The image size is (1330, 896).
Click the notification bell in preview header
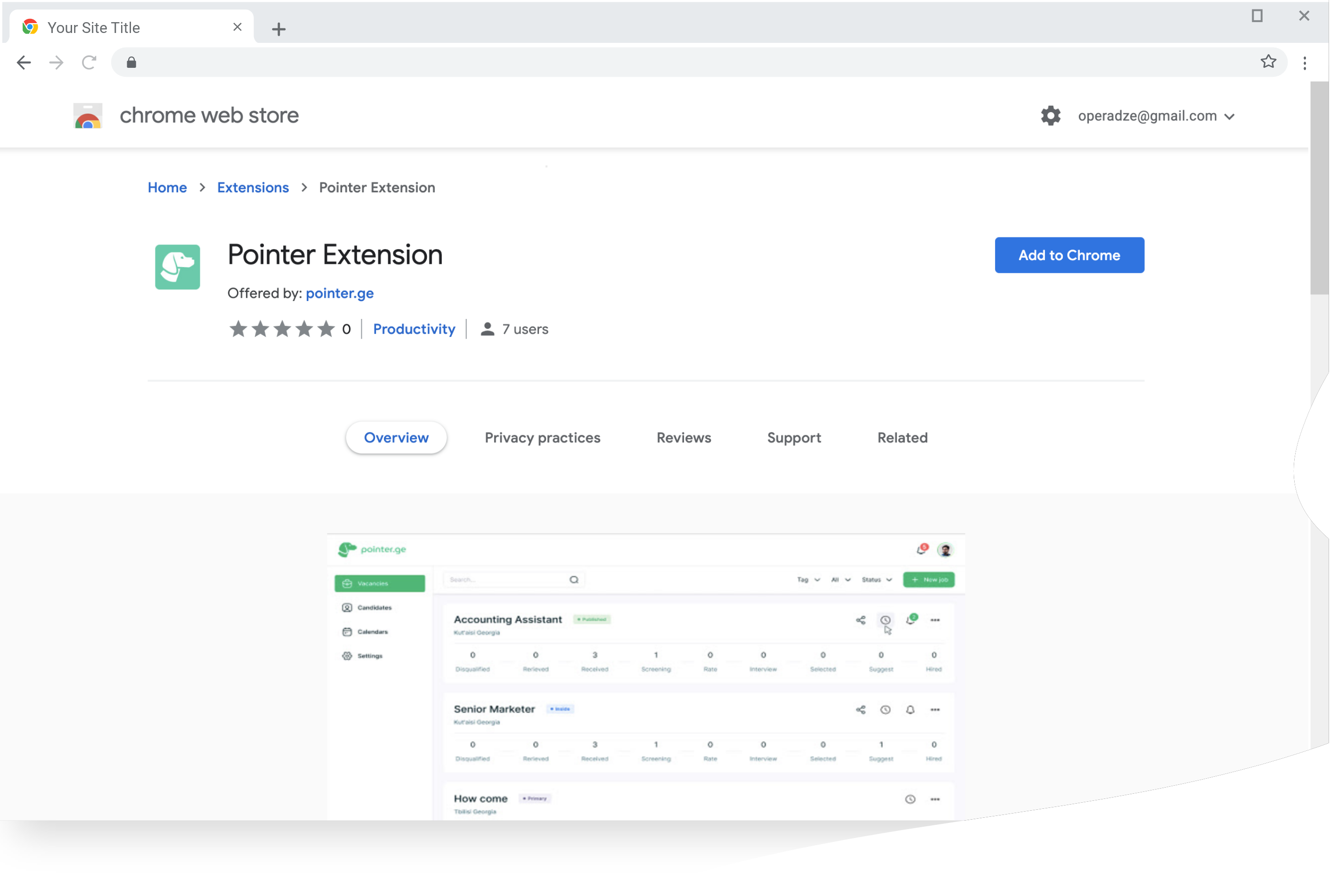click(x=922, y=549)
